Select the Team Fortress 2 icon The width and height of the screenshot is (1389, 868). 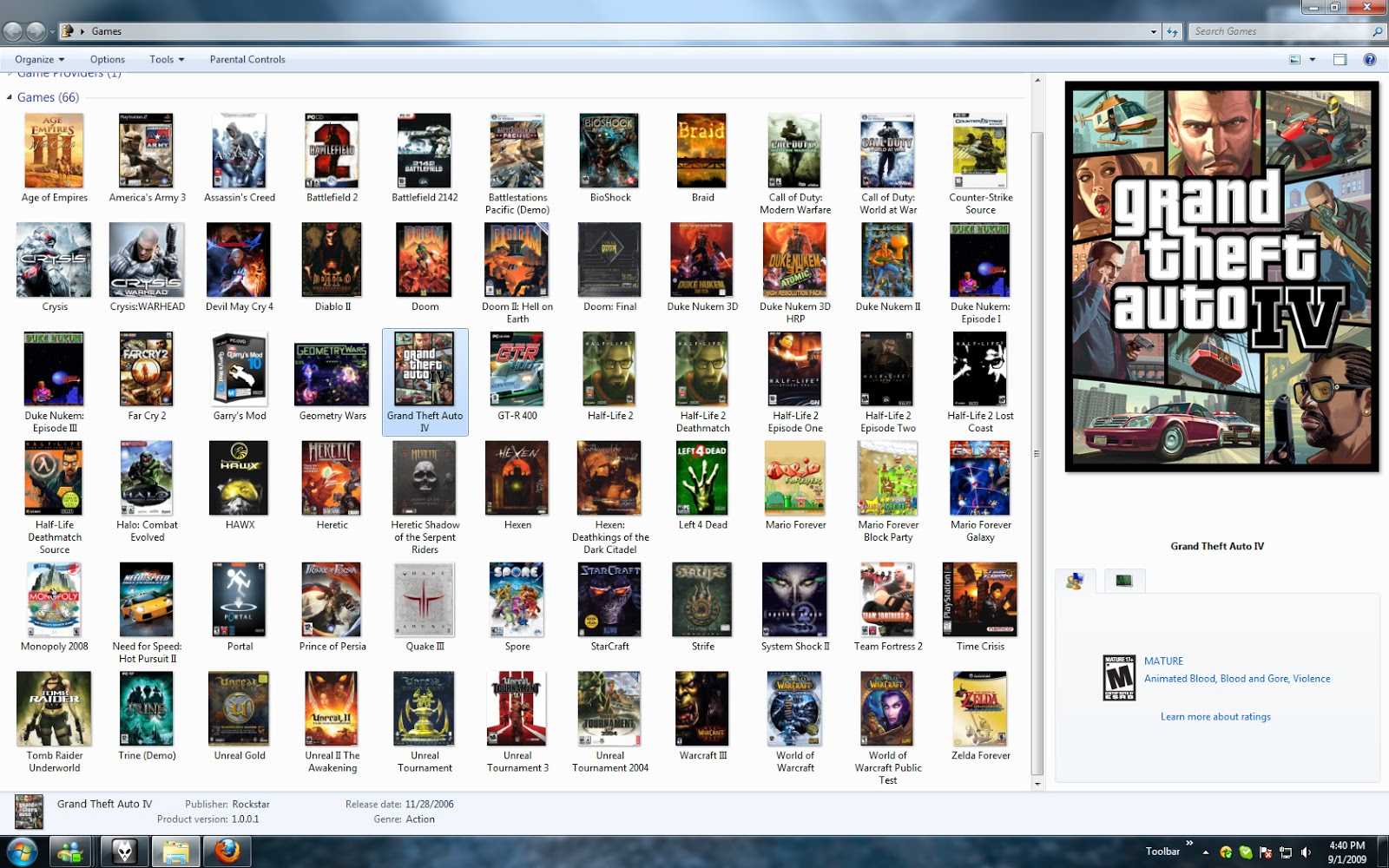887,600
